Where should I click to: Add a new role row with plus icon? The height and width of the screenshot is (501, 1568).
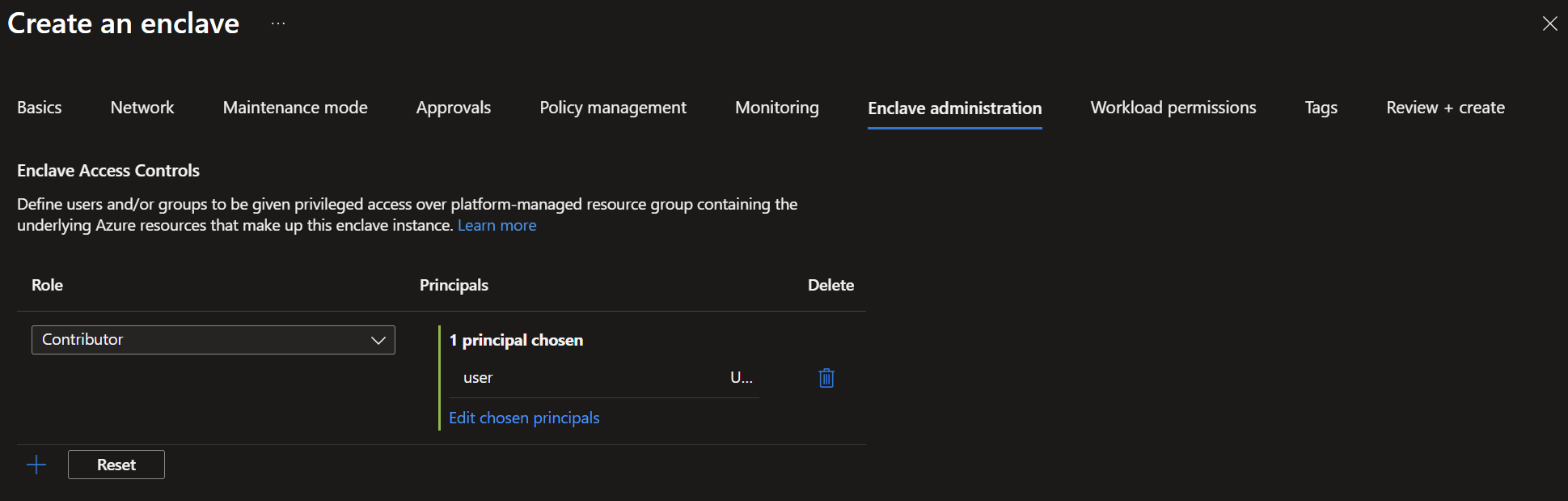pyautogui.click(x=36, y=465)
